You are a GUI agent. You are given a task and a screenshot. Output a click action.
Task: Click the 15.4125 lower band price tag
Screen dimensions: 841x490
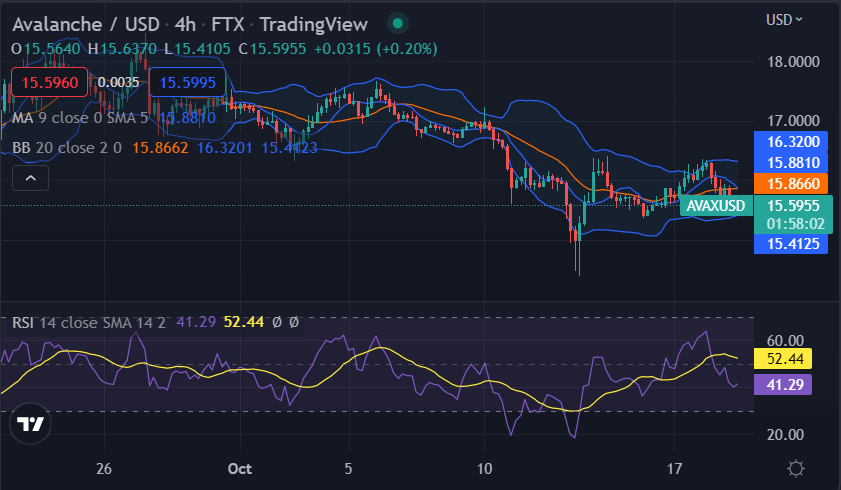(x=791, y=243)
